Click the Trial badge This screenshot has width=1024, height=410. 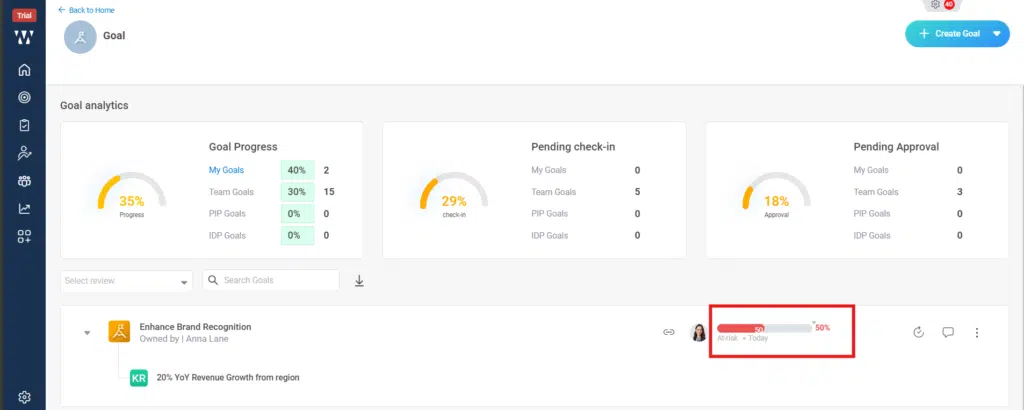(24, 16)
